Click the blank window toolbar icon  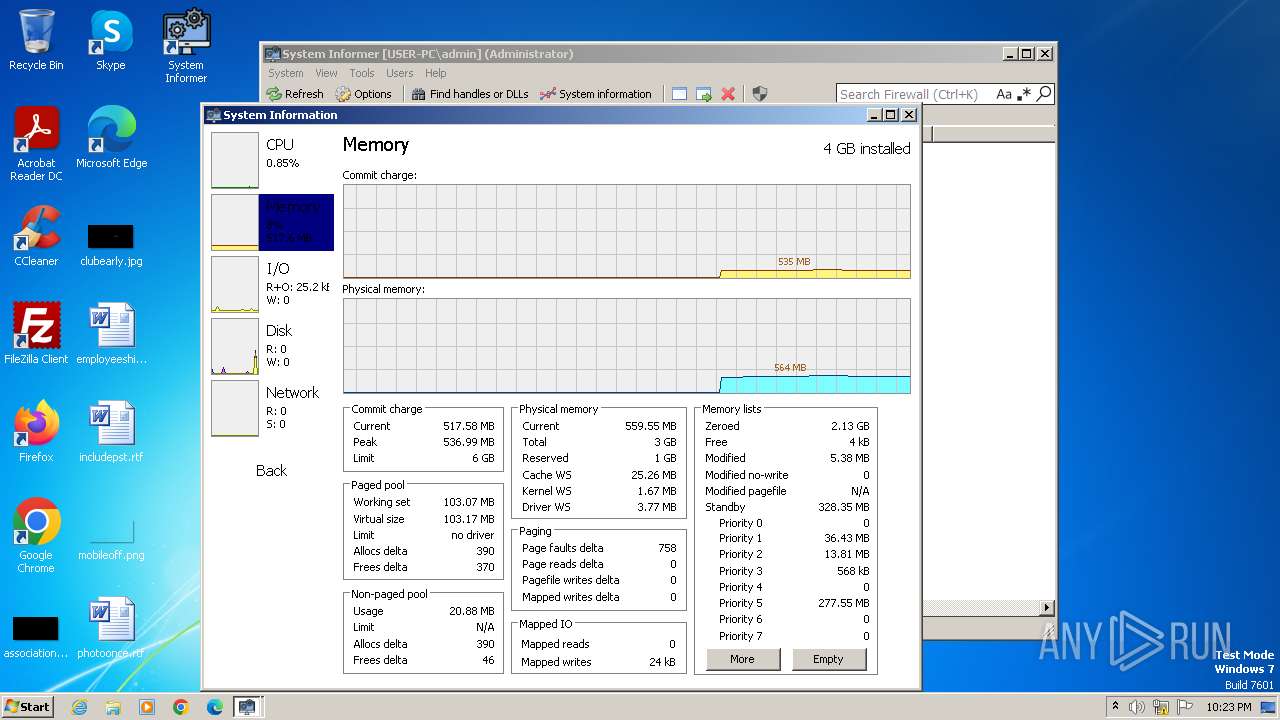[x=679, y=94]
